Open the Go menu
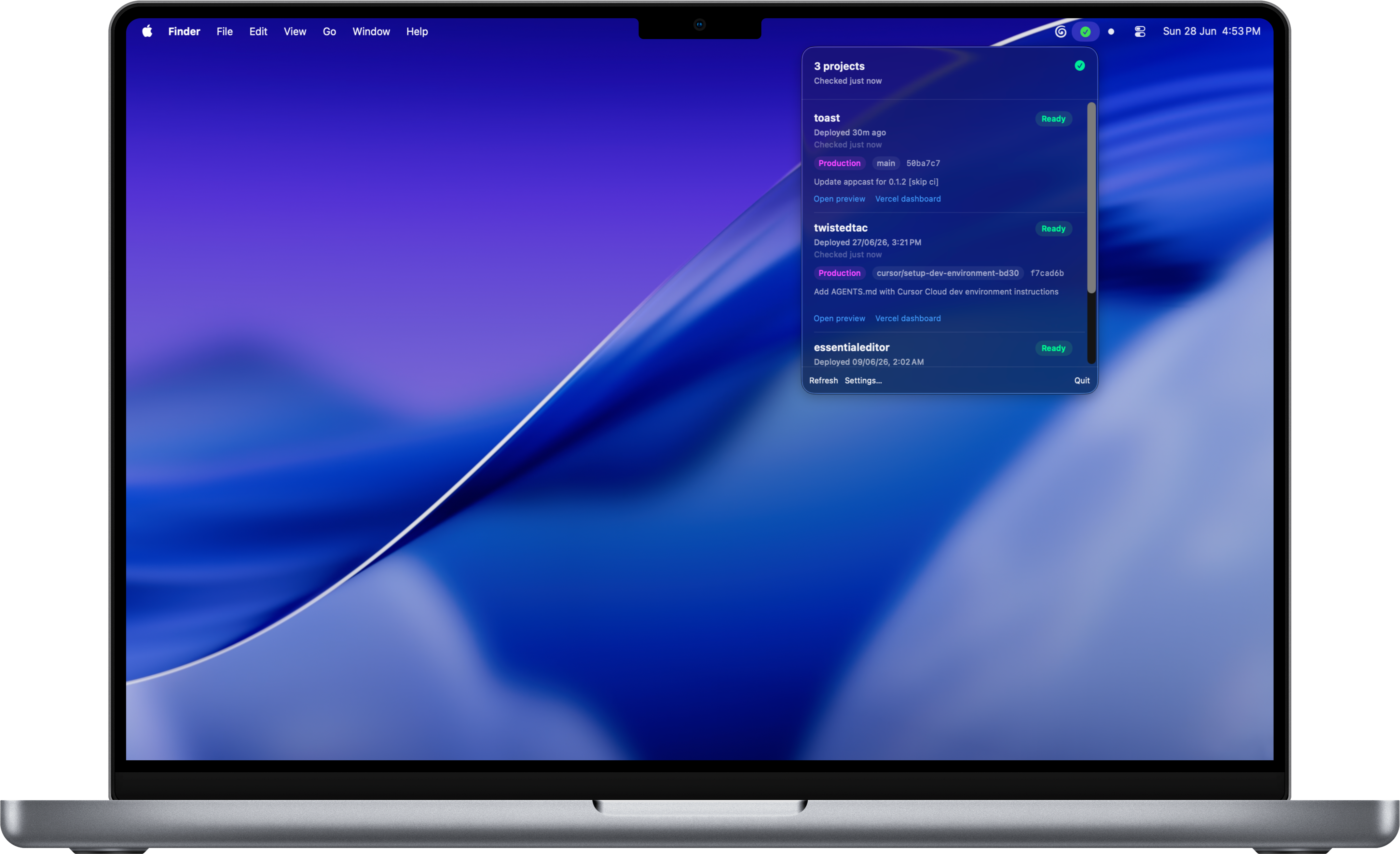This screenshot has width=1400, height=854. tap(330, 32)
